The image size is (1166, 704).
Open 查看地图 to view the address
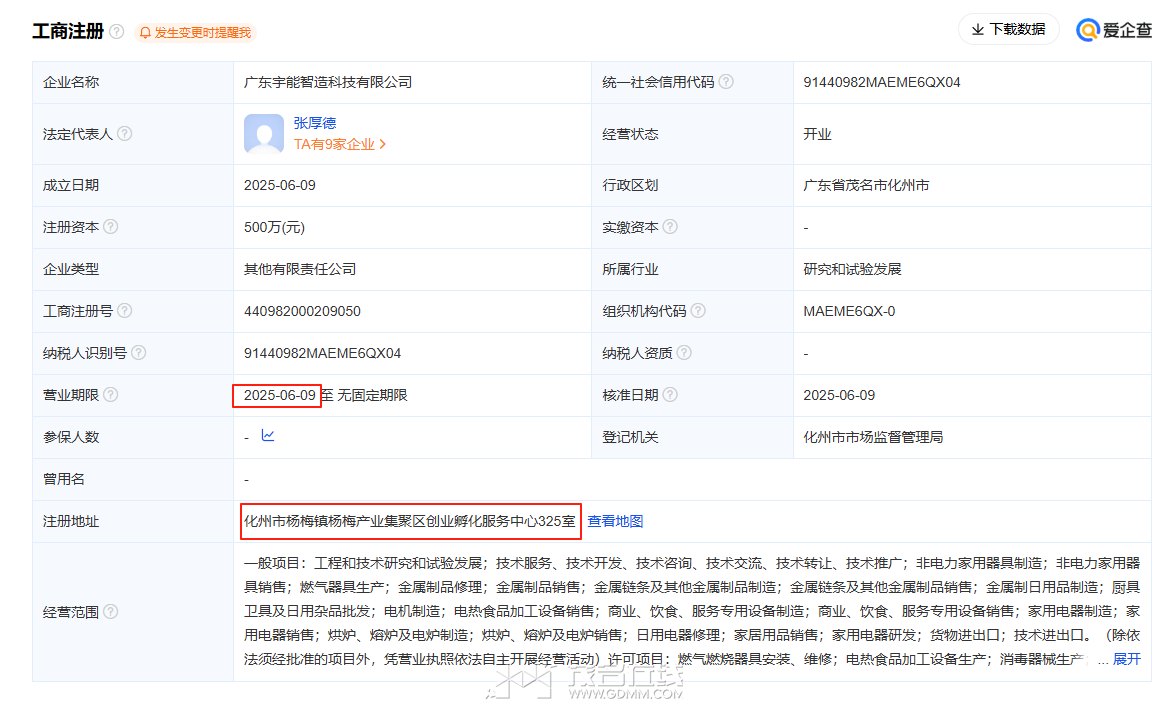click(615, 521)
